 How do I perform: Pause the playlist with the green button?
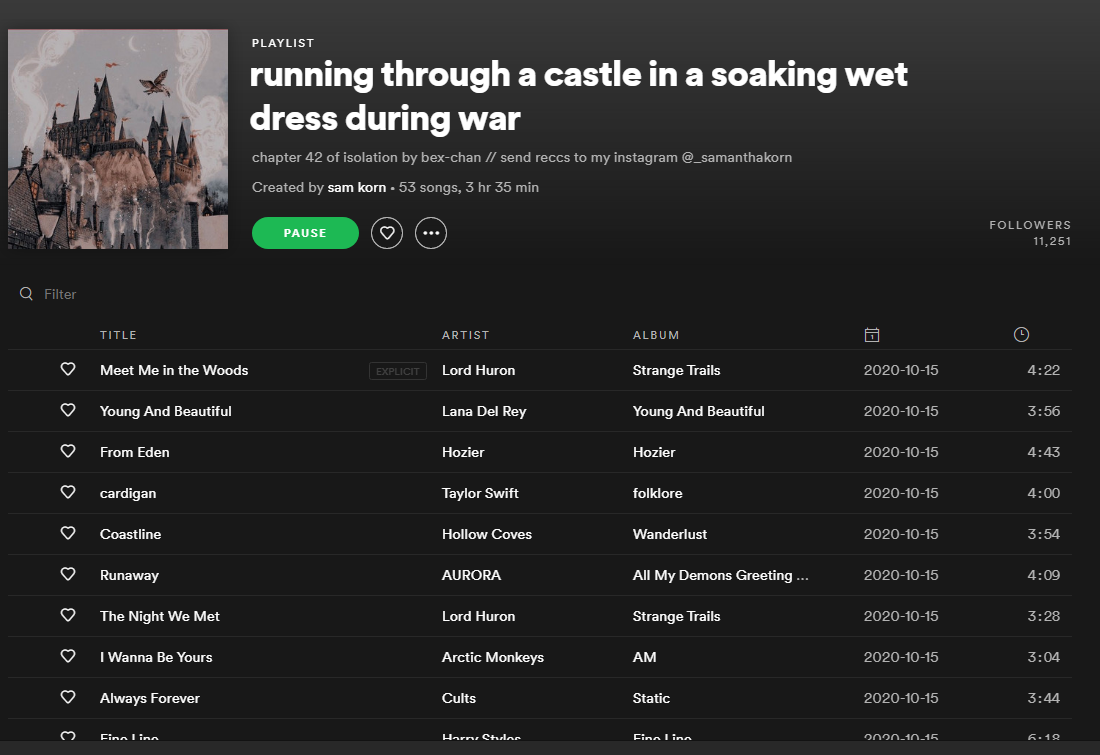click(x=305, y=233)
